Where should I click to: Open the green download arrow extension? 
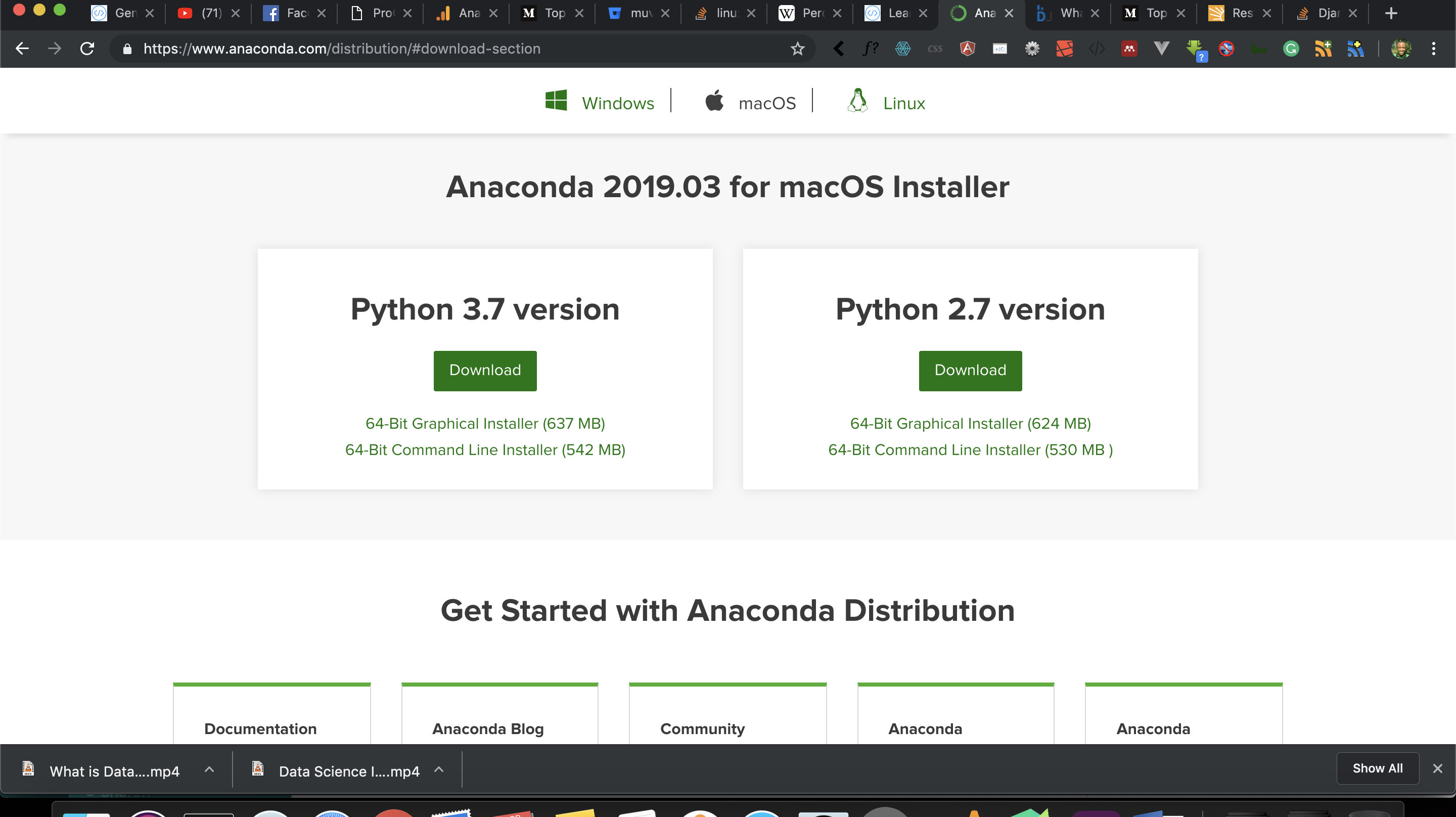click(x=1196, y=51)
